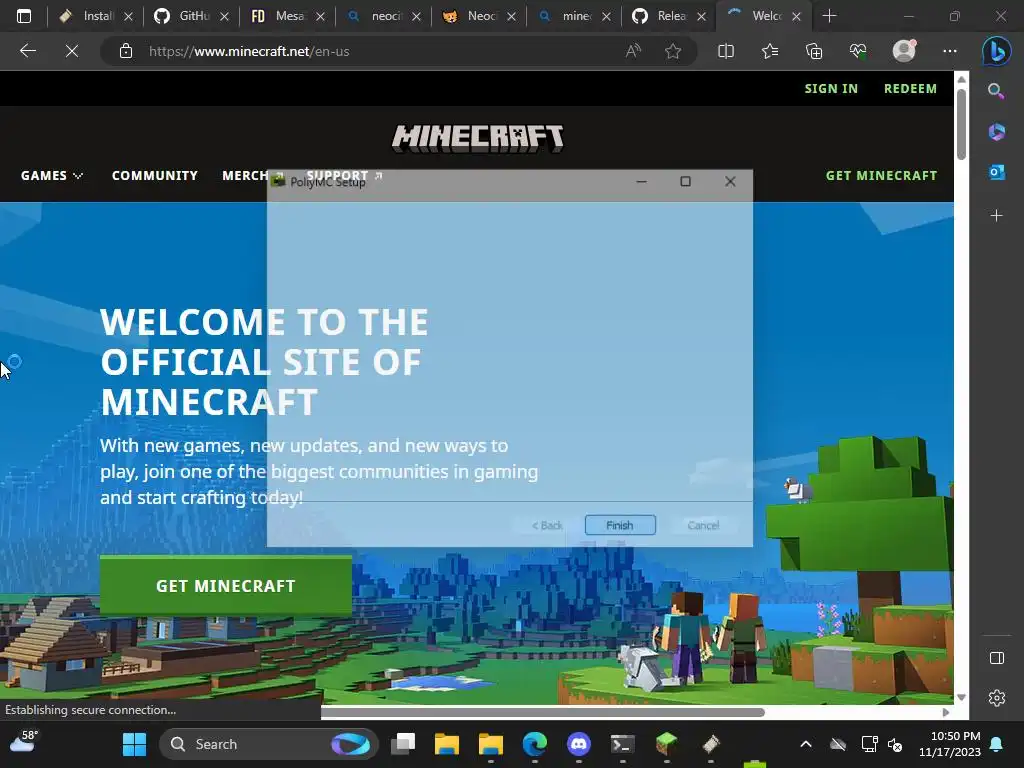The width and height of the screenshot is (1024, 768).
Task: Open the terminal from the taskbar
Action: pos(622,744)
